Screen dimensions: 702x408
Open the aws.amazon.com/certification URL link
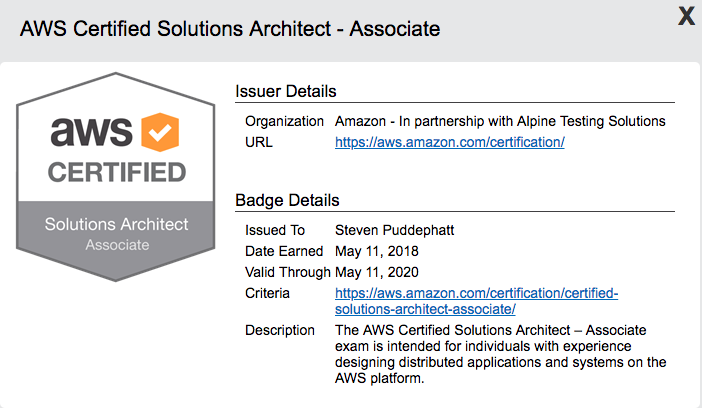pos(449,142)
